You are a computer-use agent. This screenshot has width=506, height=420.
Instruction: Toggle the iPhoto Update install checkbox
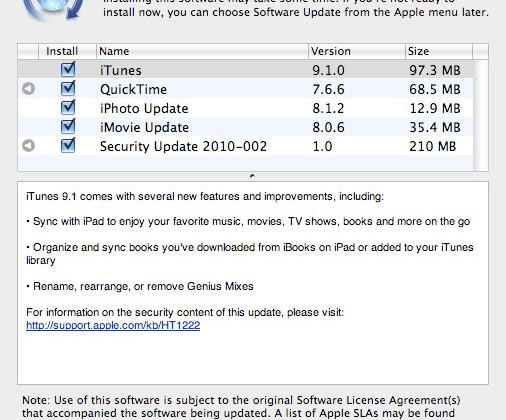click(x=68, y=107)
